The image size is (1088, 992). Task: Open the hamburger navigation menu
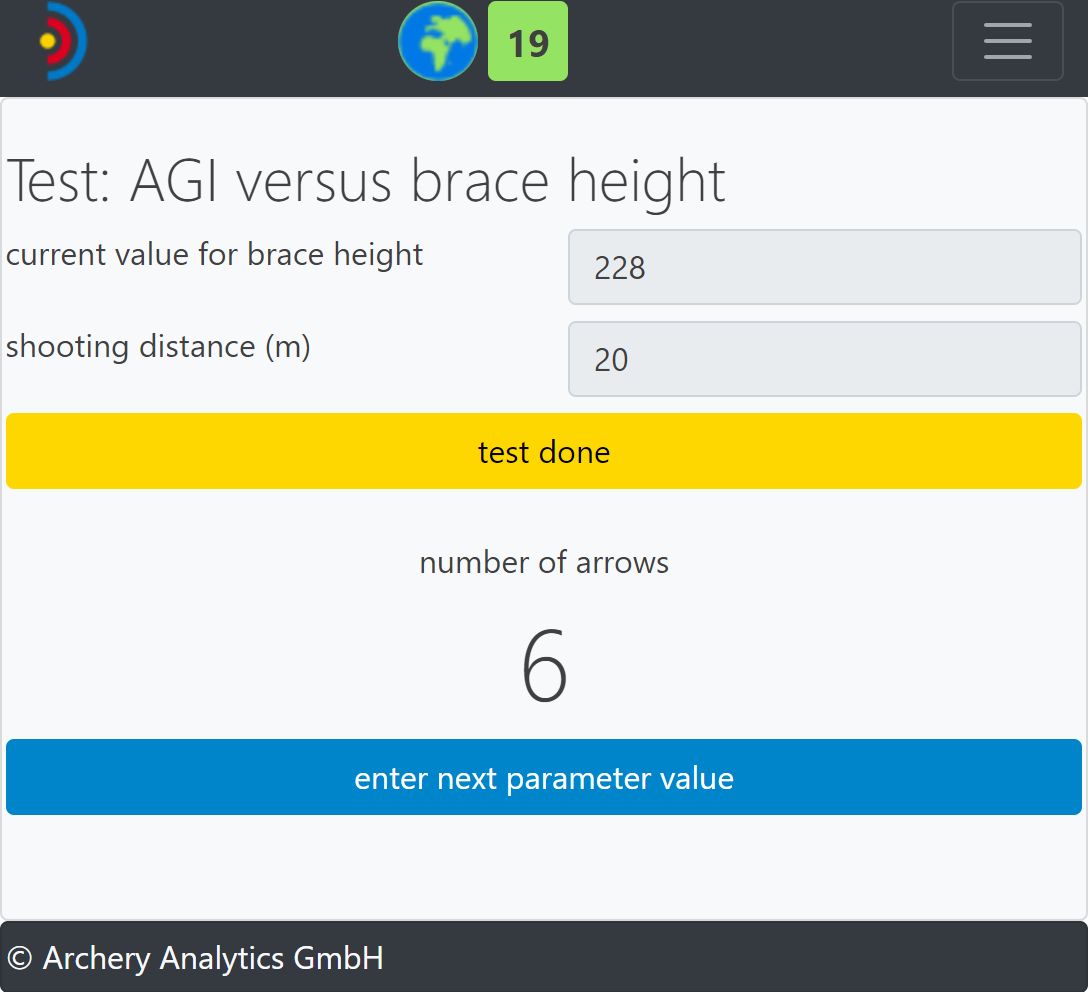point(1007,41)
